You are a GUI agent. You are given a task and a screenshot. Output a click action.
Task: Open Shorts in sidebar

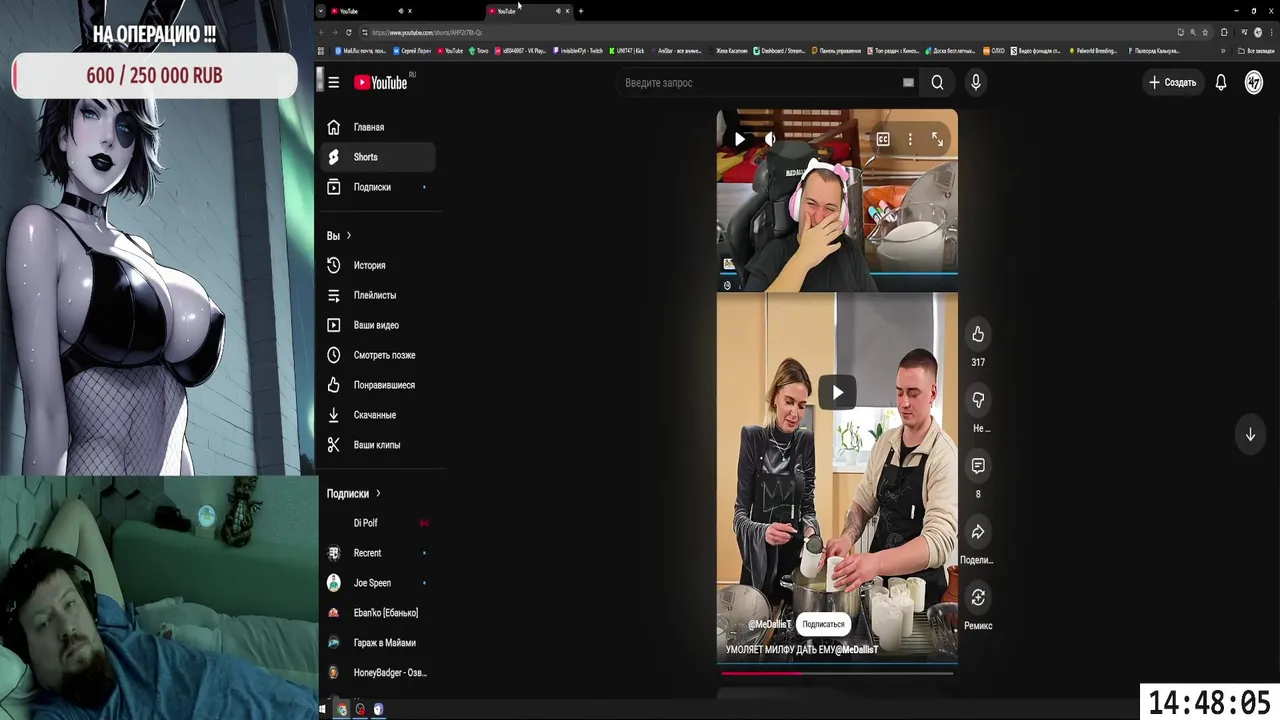tap(378, 157)
